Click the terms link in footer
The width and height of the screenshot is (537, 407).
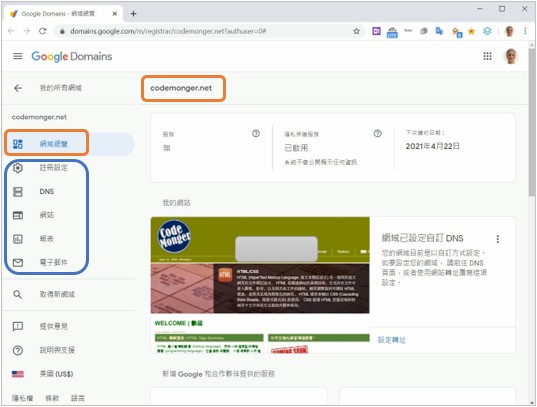(x=52, y=398)
